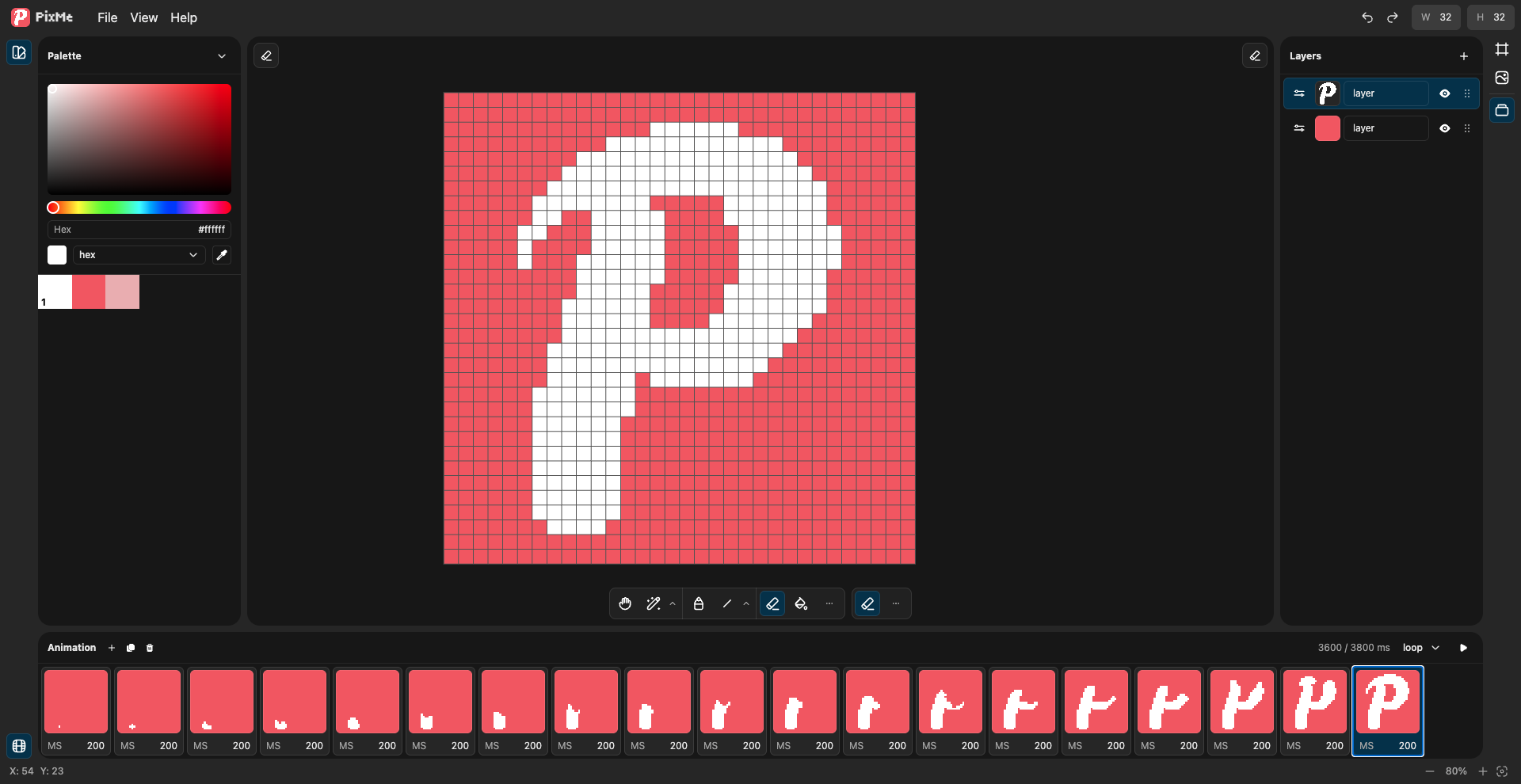Open more tools ellipsis beside paint bucket
This screenshot has height=784, width=1521.
pos(829,603)
